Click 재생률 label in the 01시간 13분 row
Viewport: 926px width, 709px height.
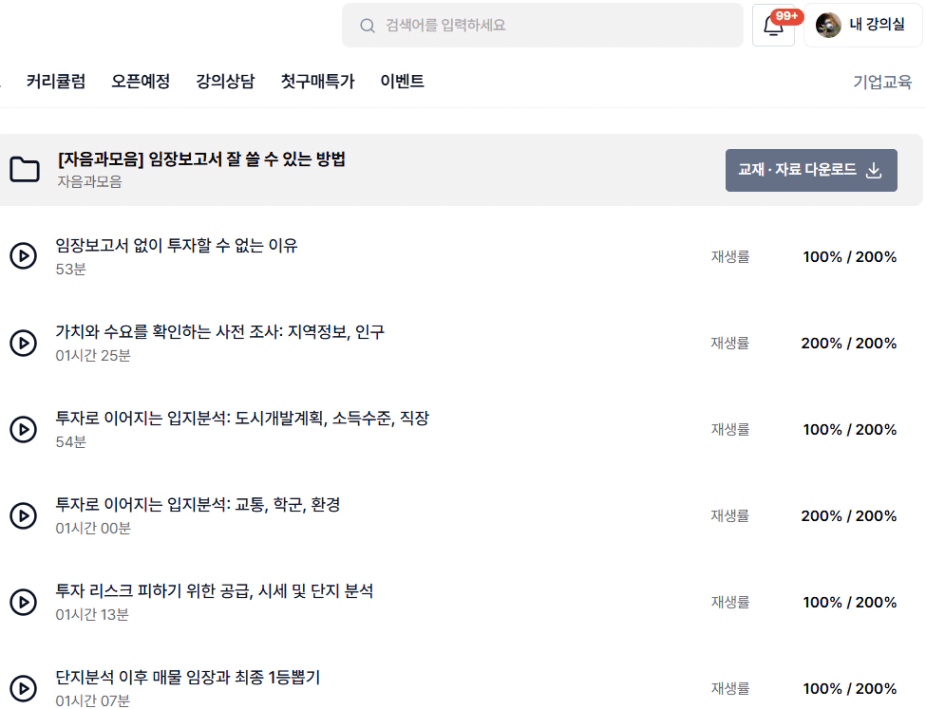[730, 602]
